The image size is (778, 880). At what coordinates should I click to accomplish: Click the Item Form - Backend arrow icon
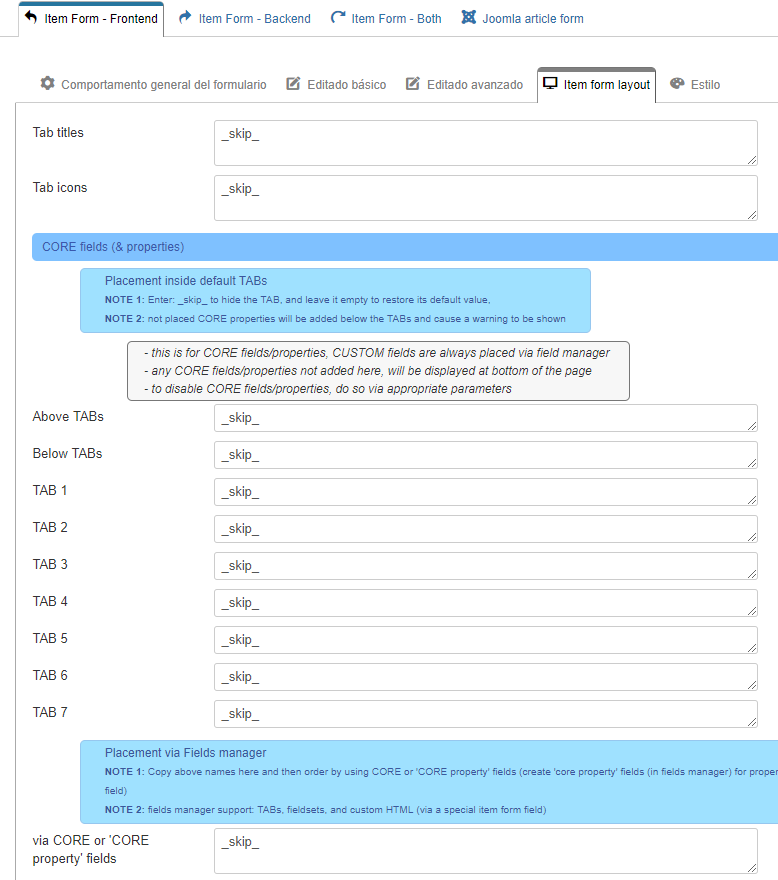pyautogui.click(x=185, y=18)
